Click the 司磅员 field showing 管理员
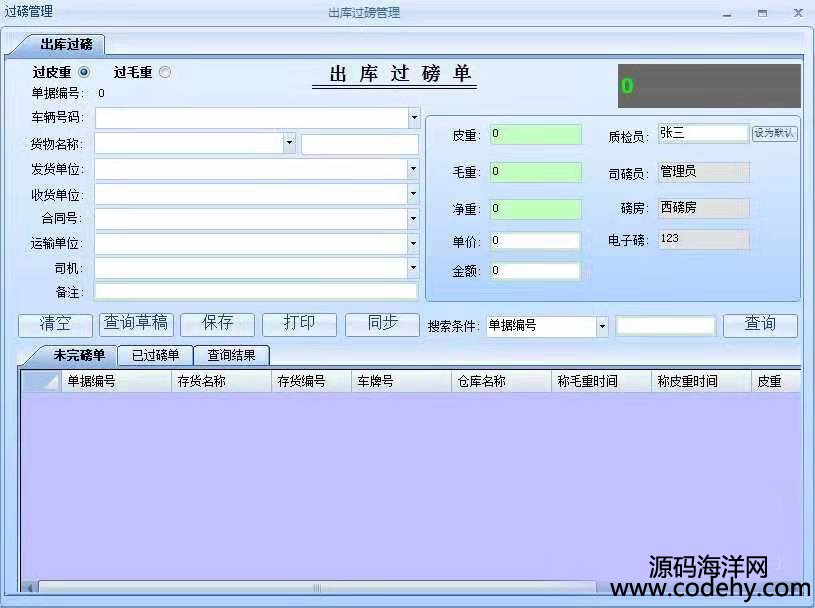Image resolution: width=815 pixels, height=608 pixels. pos(704,171)
